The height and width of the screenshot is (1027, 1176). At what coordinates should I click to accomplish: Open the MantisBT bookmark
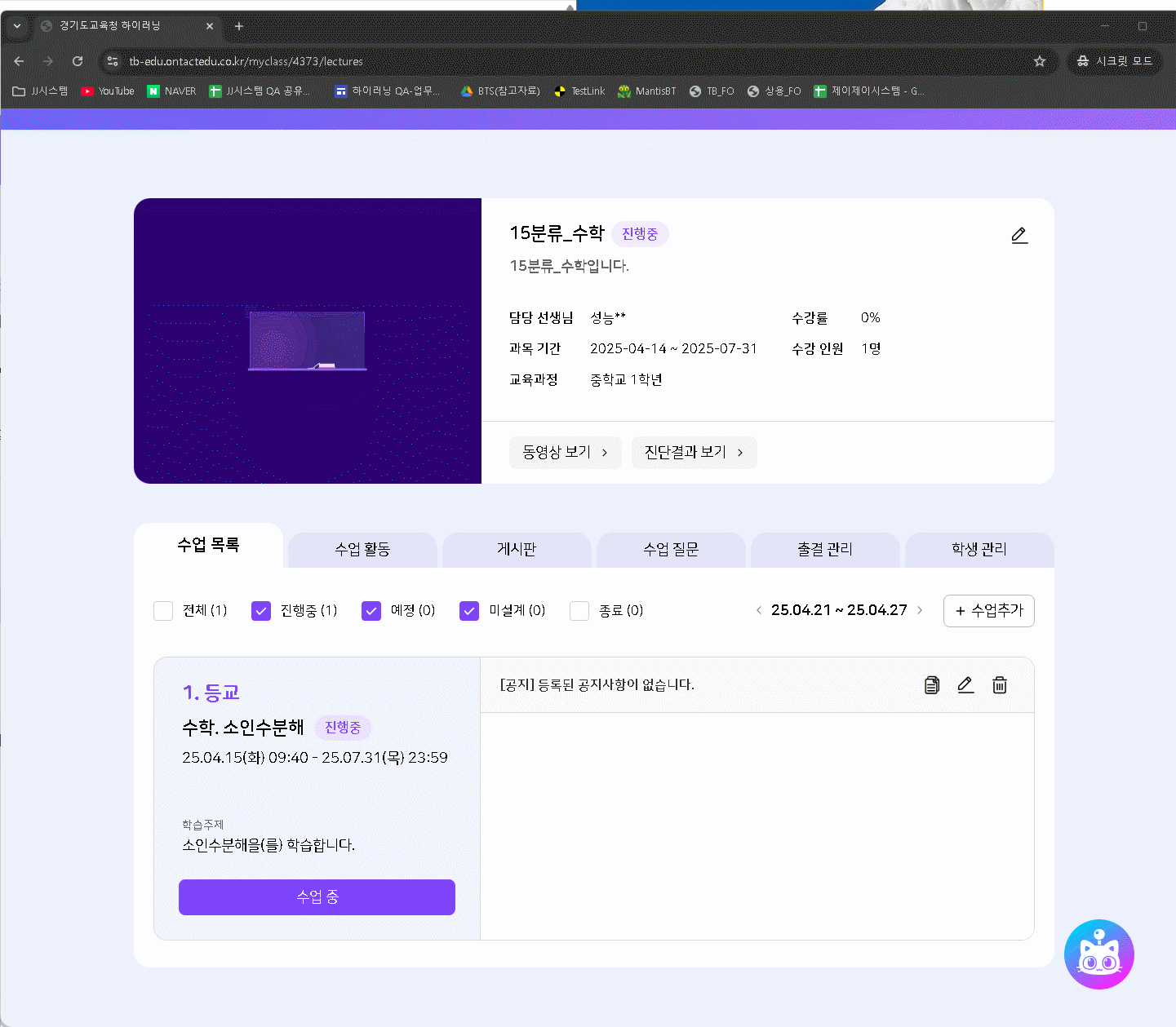[647, 91]
